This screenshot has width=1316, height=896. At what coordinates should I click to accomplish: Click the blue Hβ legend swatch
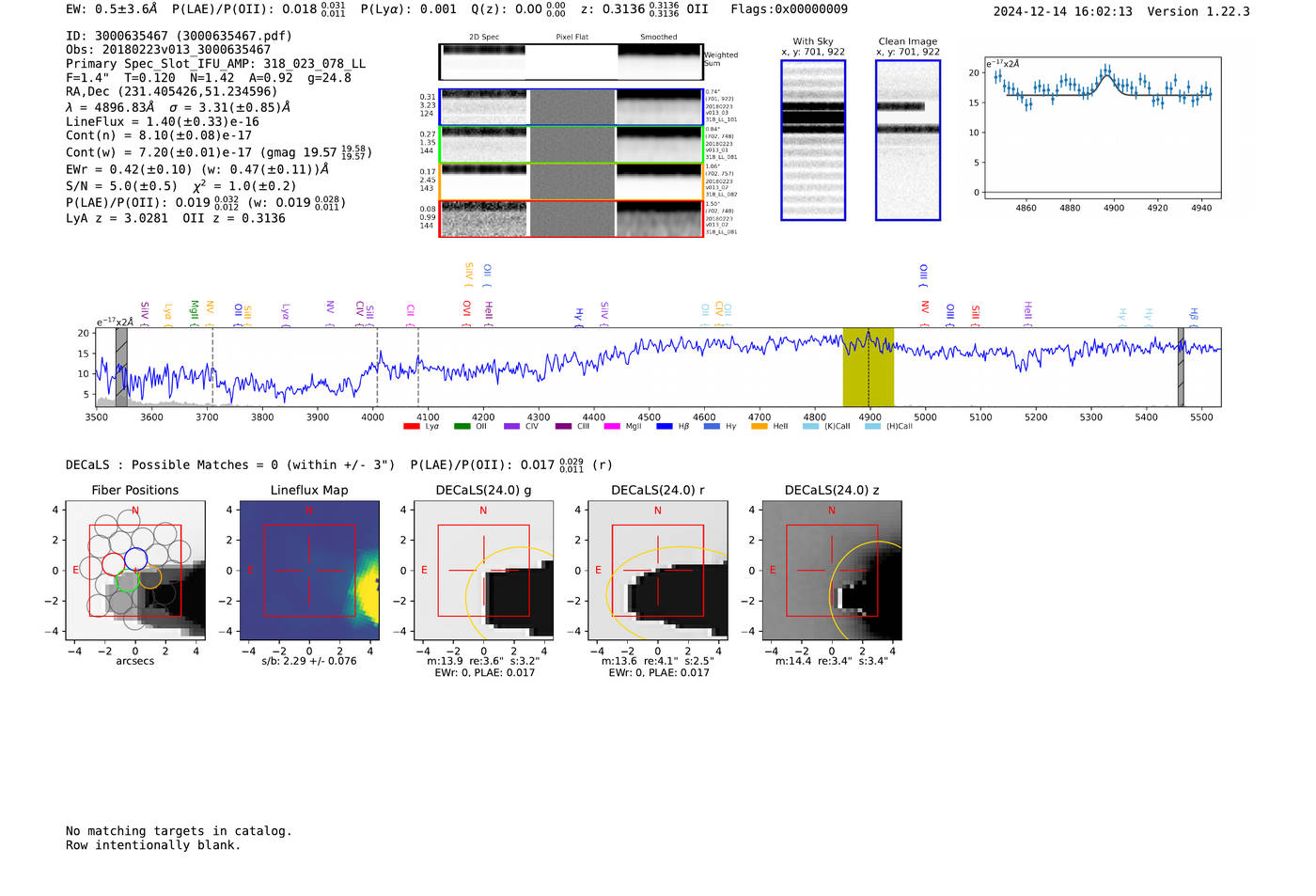pos(665,427)
